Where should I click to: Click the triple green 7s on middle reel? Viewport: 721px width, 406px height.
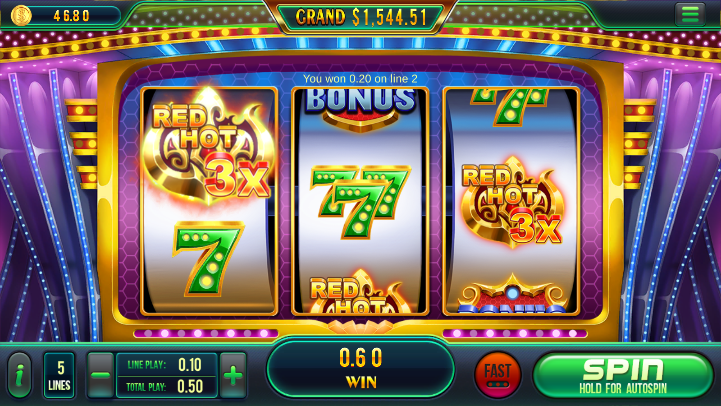point(360,201)
